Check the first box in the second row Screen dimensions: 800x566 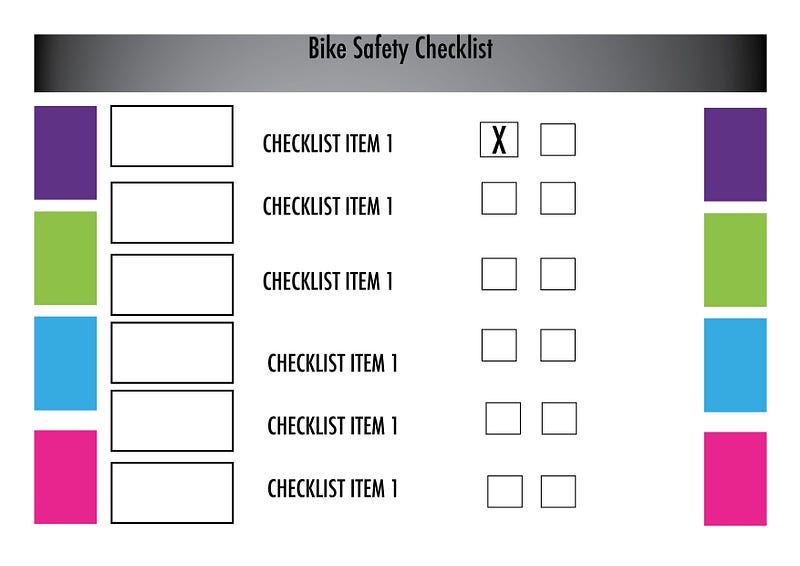click(x=499, y=198)
